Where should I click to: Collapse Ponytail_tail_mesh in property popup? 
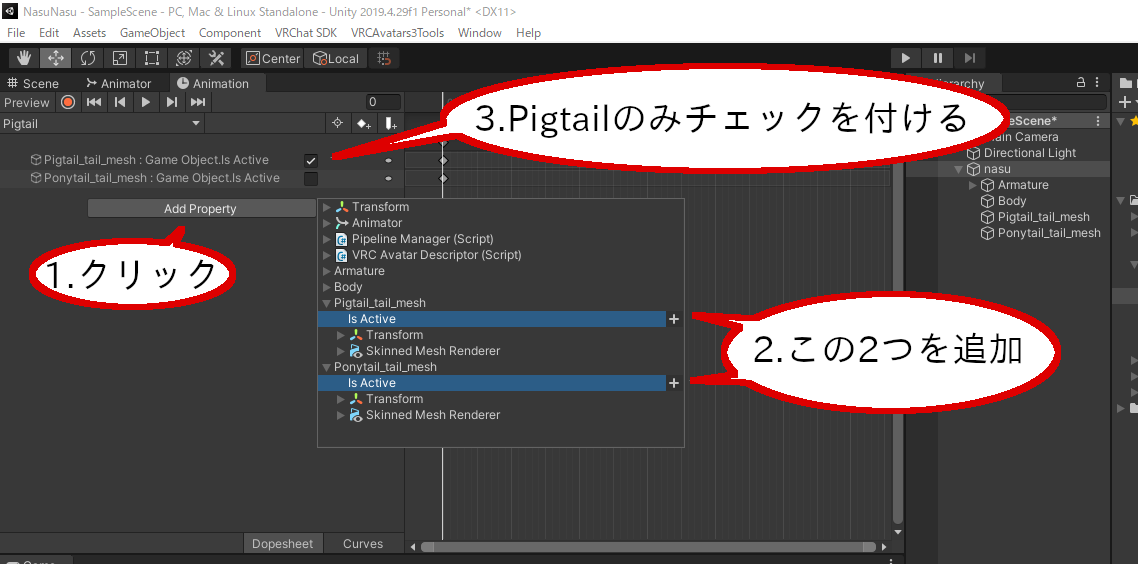click(327, 367)
